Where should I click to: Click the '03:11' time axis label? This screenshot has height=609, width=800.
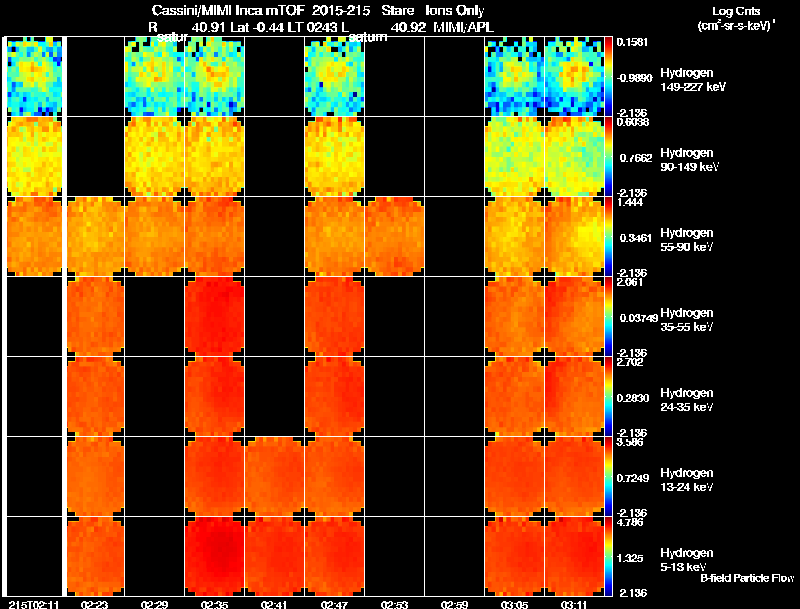pos(574,604)
